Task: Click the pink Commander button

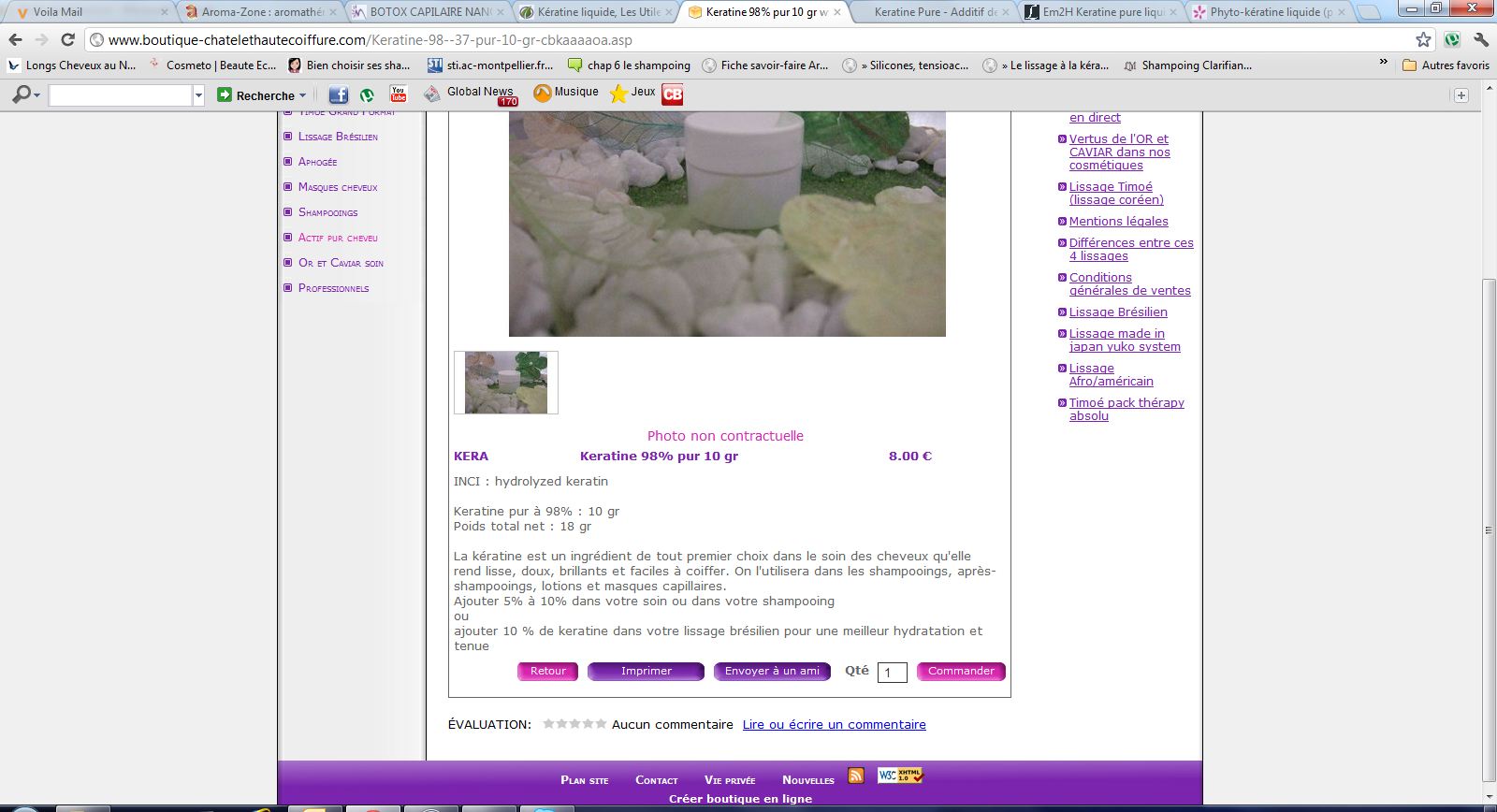Action: click(x=961, y=671)
